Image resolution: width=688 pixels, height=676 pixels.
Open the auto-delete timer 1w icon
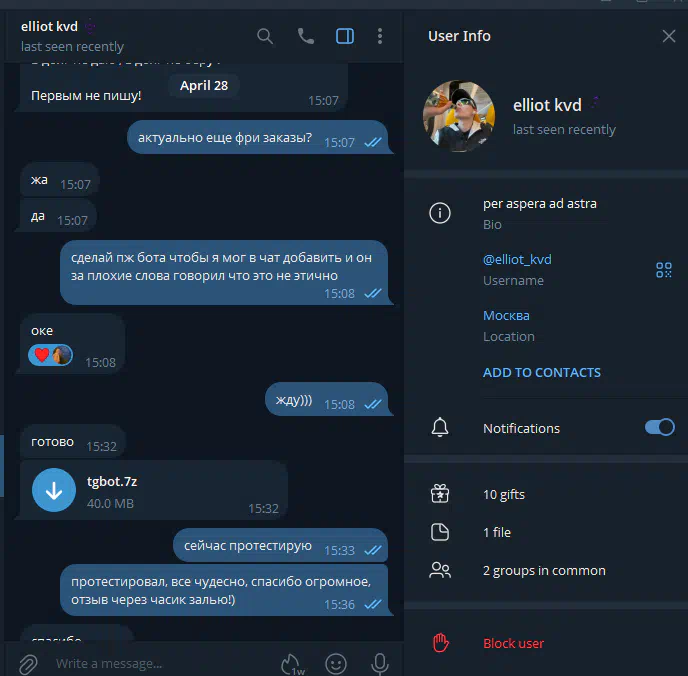293,664
